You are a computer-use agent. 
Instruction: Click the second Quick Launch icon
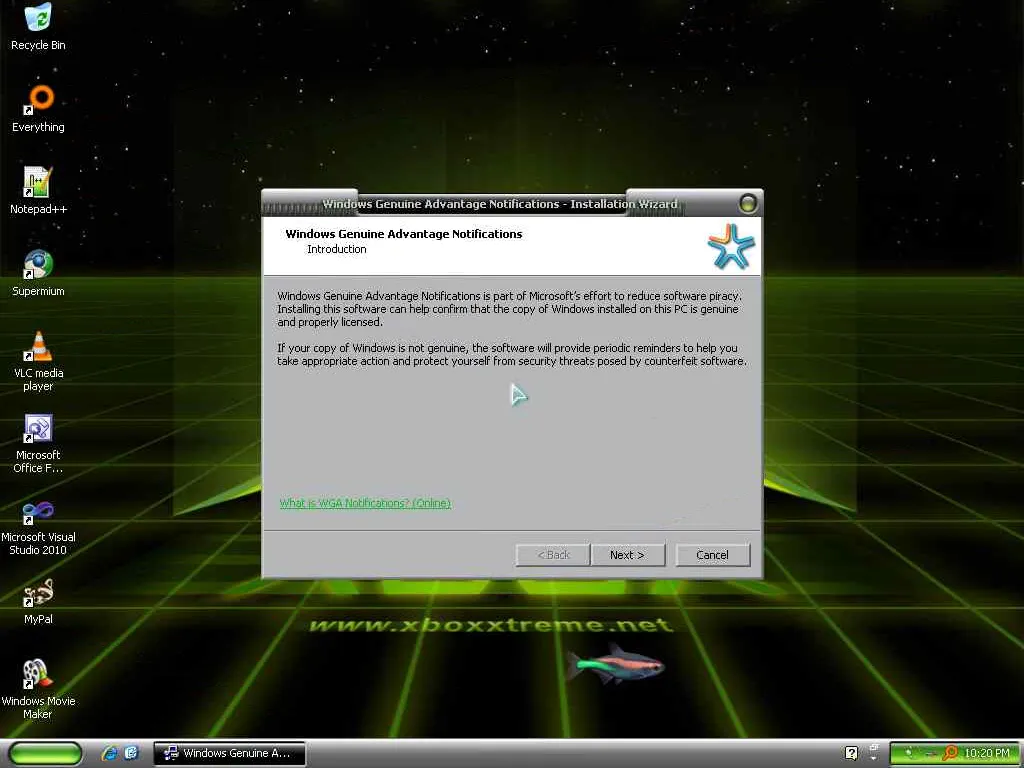click(x=131, y=753)
